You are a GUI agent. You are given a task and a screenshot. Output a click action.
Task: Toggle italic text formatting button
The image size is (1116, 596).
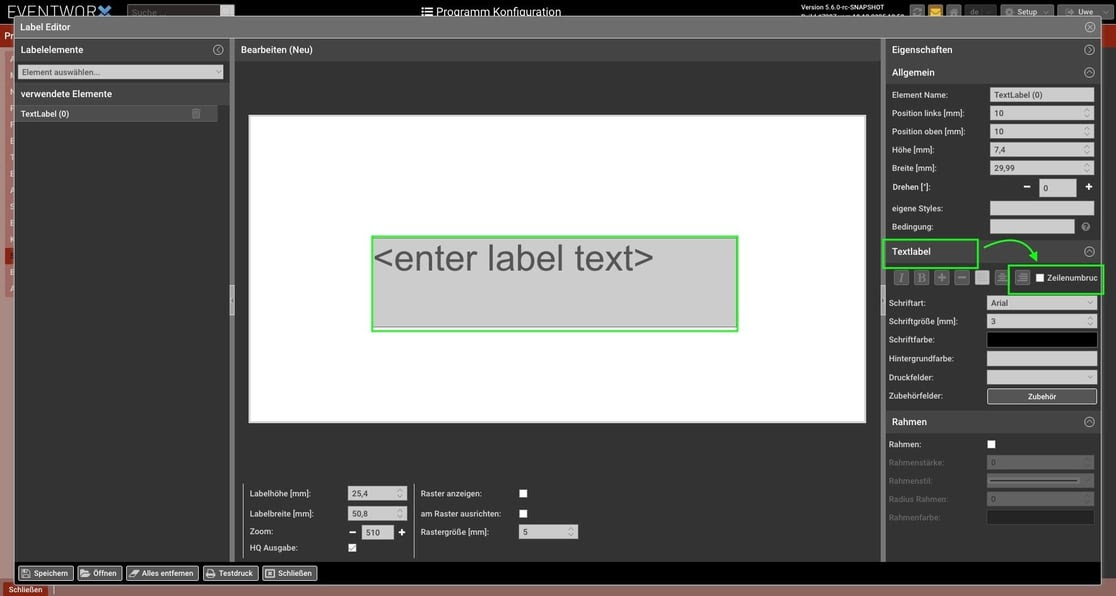point(901,278)
